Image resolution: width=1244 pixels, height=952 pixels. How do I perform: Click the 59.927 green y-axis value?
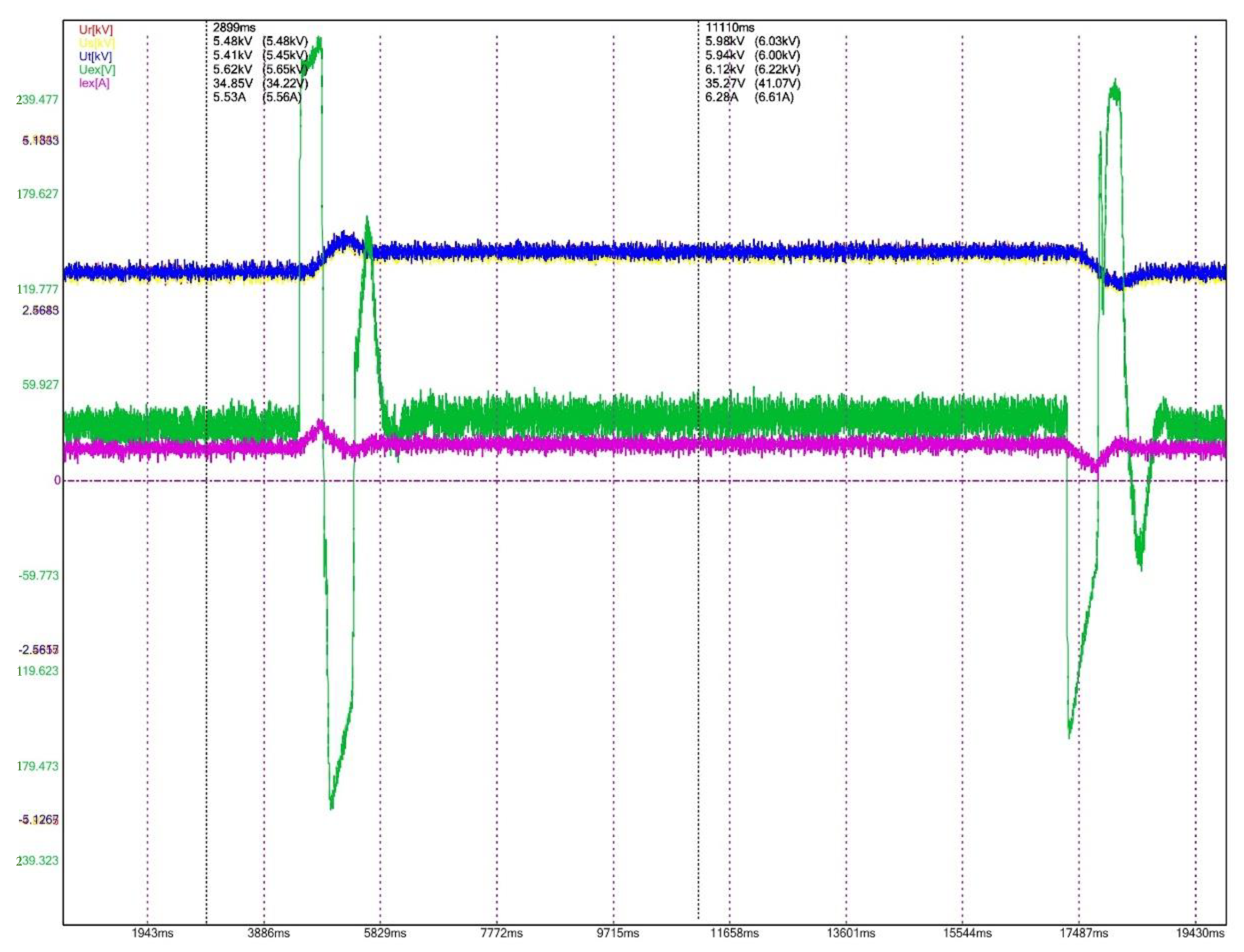click(x=40, y=385)
